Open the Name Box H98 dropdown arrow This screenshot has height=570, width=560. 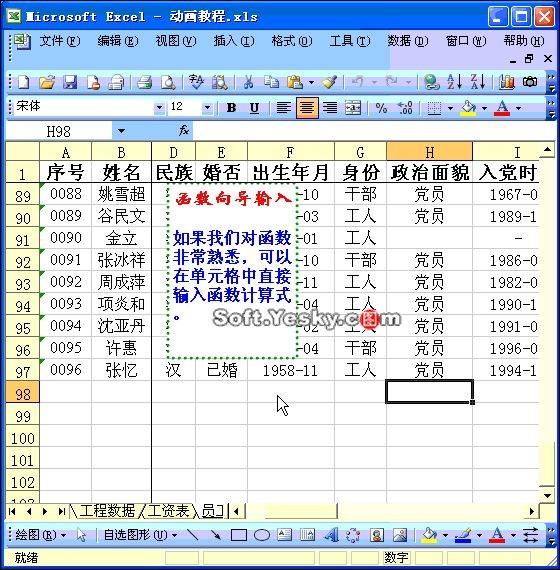pos(121,131)
